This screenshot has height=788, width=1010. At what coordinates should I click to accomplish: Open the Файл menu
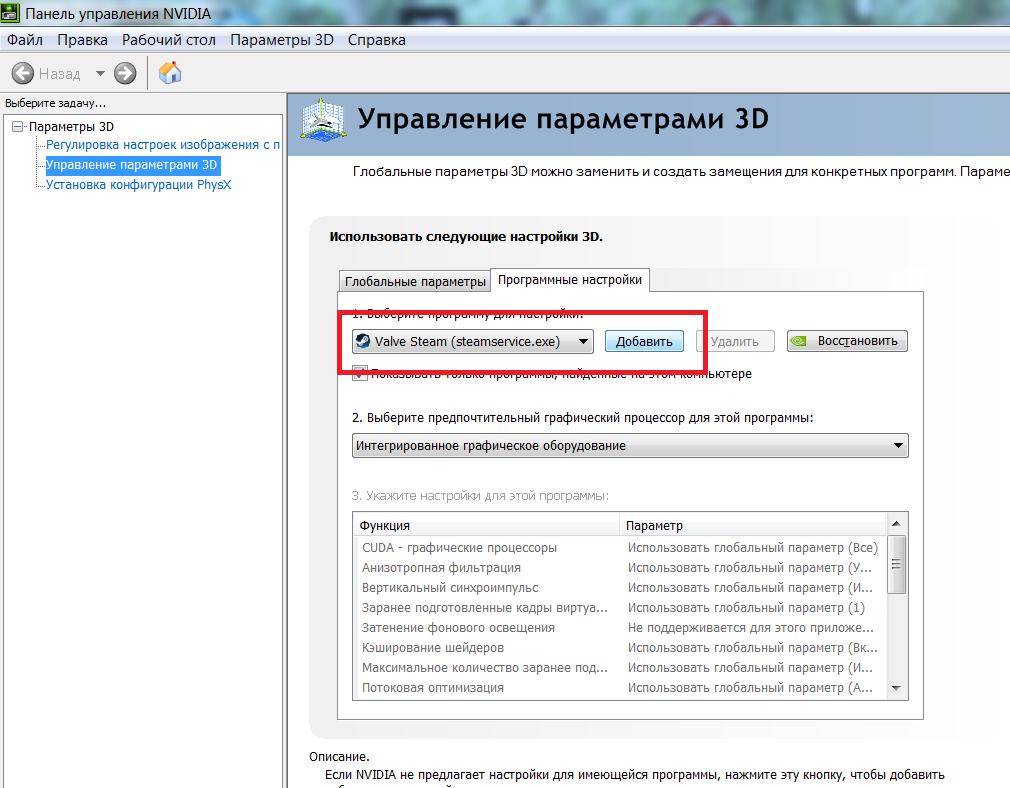(24, 40)
